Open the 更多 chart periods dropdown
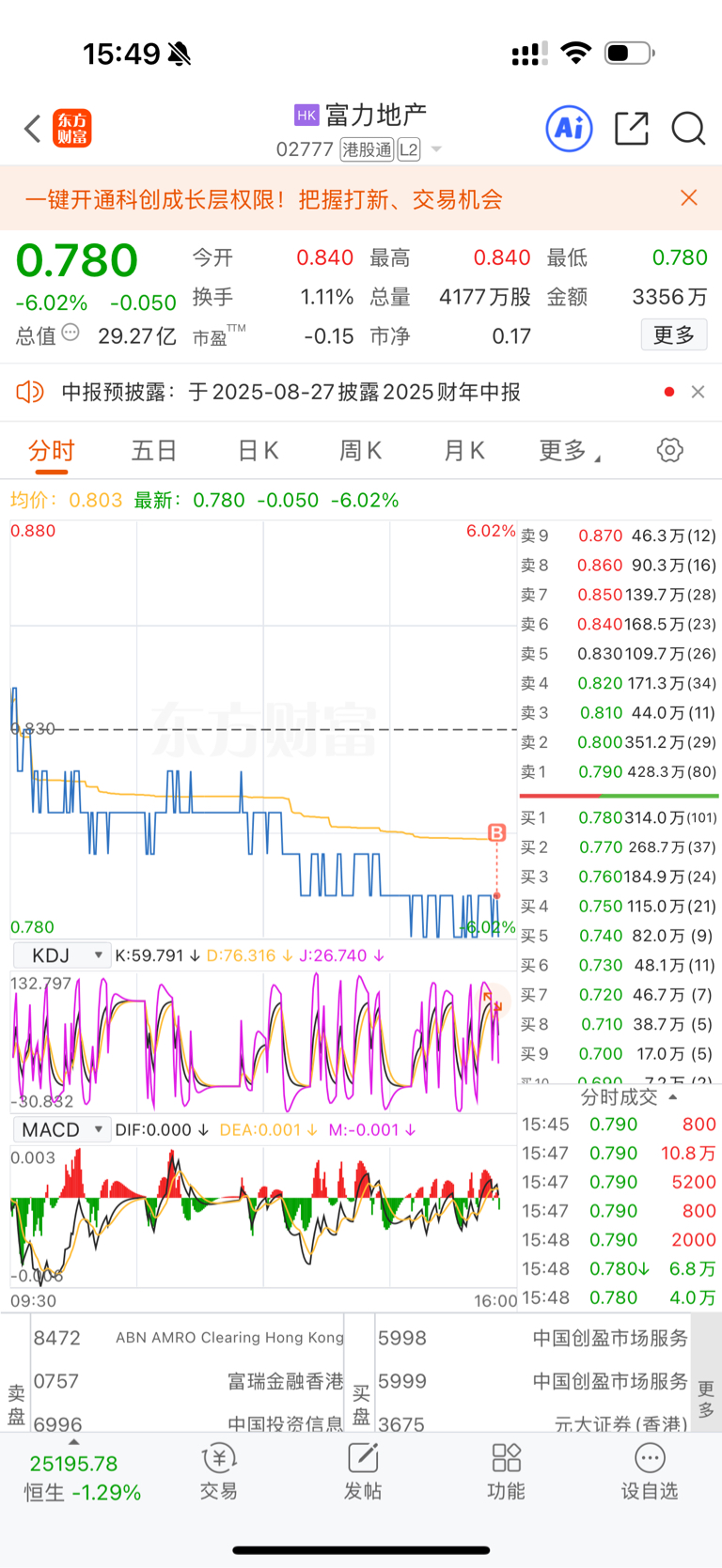The image size is (722, 1568). (x=570, y=451)
